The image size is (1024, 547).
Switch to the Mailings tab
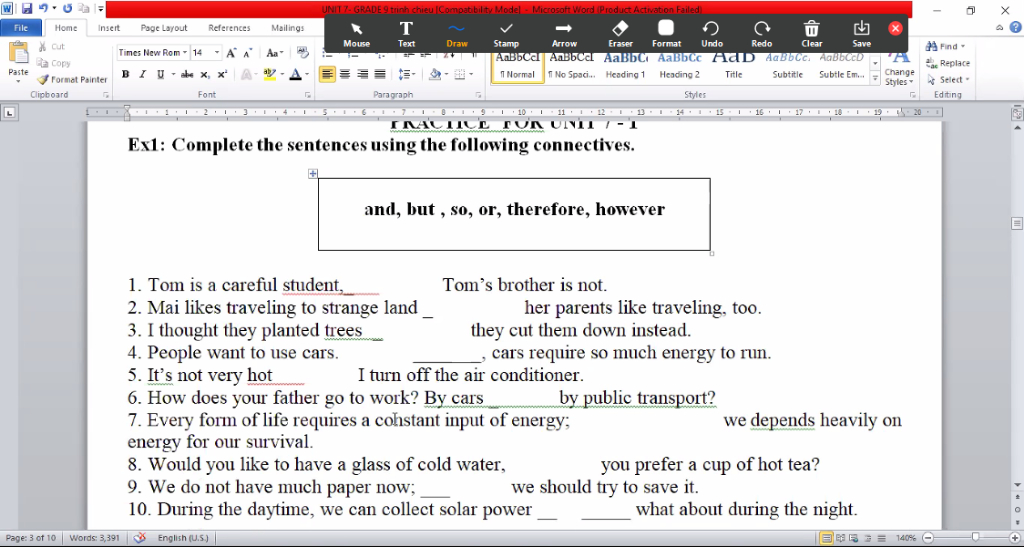click(x=287, y=28)
